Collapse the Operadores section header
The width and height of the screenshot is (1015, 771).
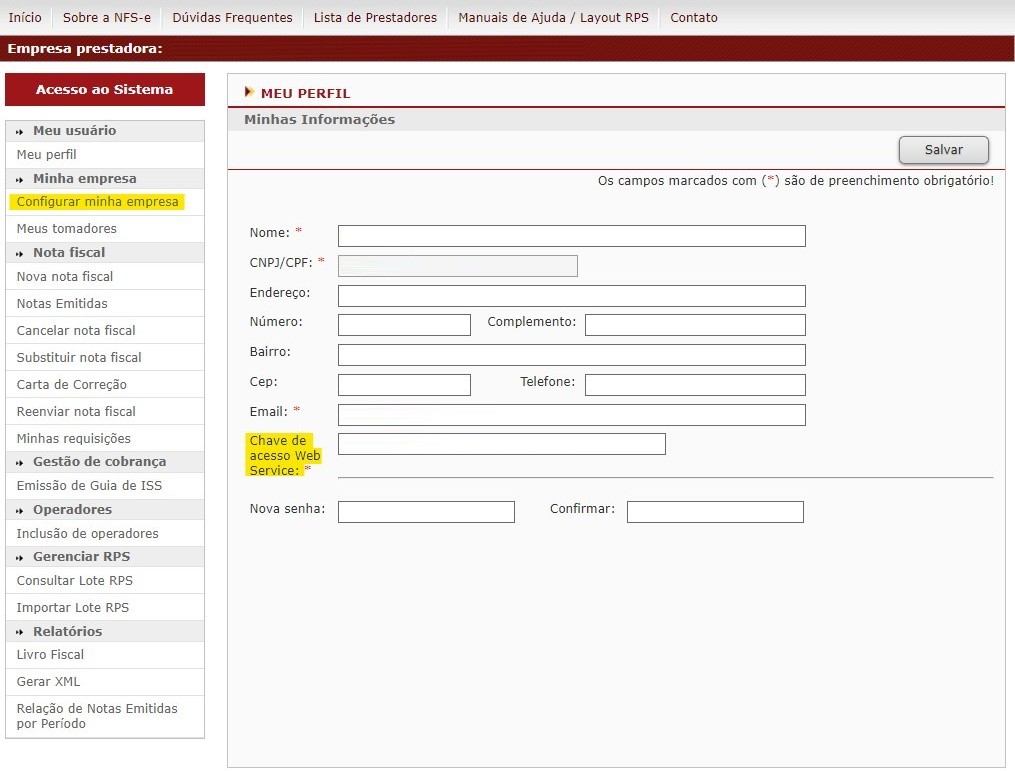point(72,510)
